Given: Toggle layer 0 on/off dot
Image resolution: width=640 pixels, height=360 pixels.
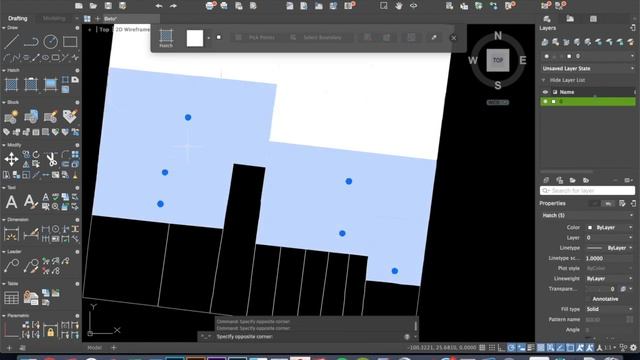Looking at the screenshot, I should pyautogui.click(x=546, y=101).
